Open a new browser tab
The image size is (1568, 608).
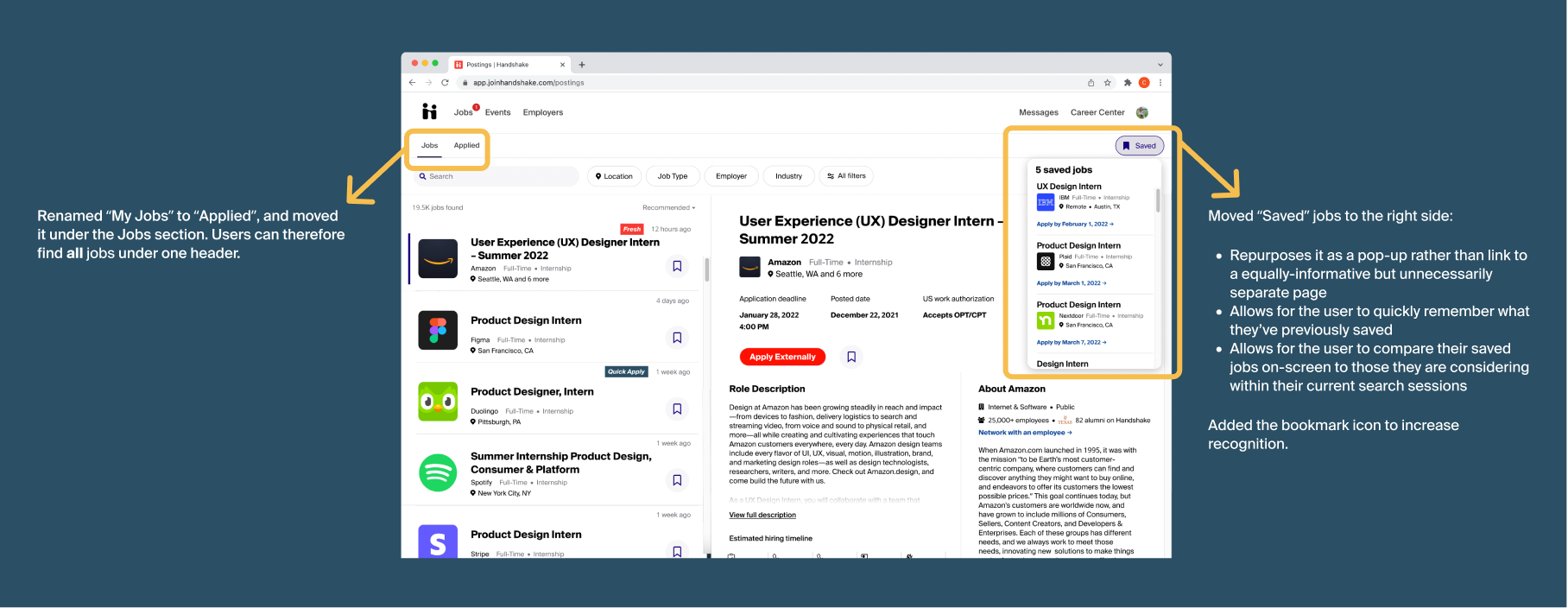582,65
